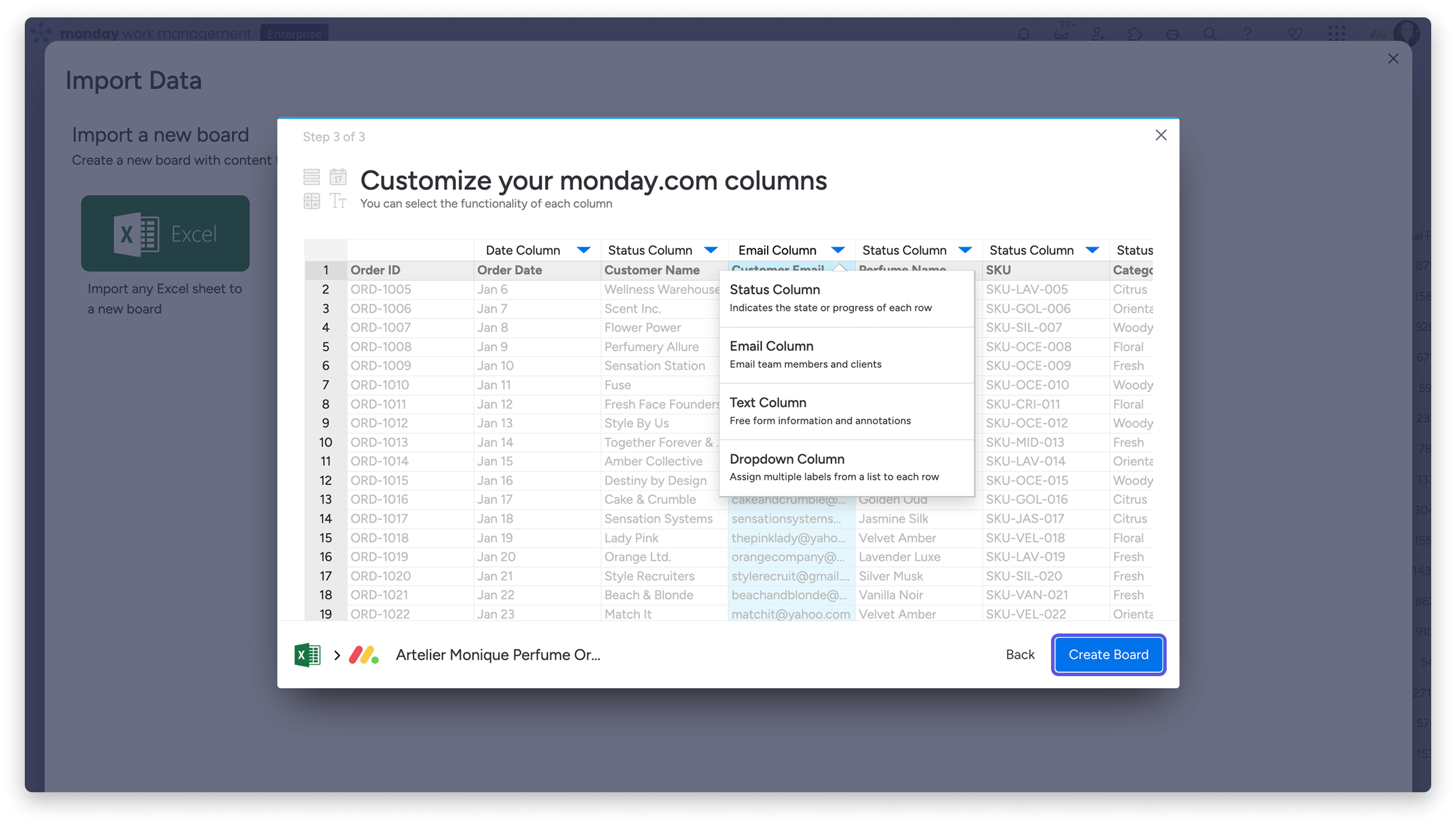Image resolution: width=1456 pixels, height=823 pixels.
Task: Open SKU Status Column dropdown arrow
Action: pos(1092,250)
